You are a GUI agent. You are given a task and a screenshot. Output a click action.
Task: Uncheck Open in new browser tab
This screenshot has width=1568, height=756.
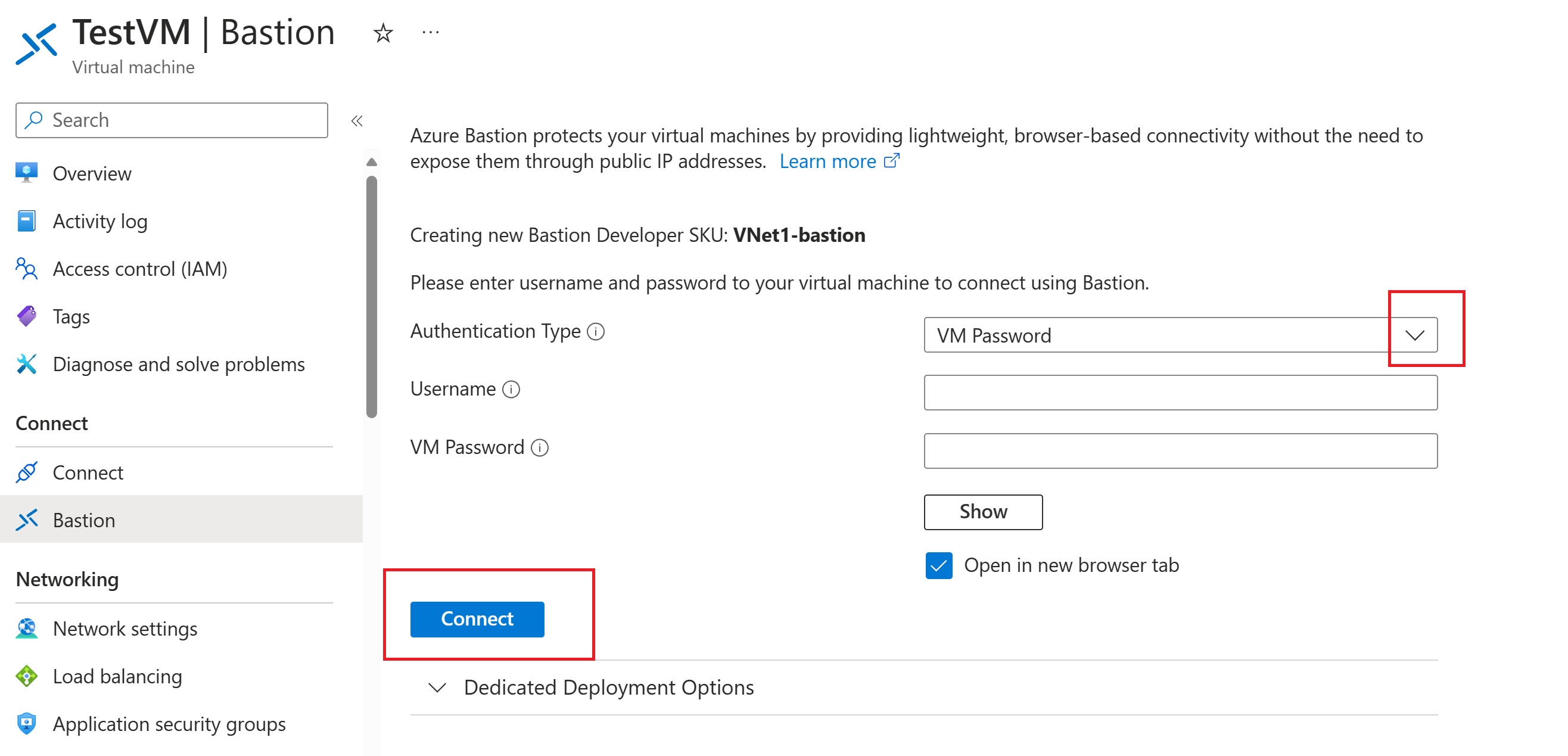(x=939, y=565)
